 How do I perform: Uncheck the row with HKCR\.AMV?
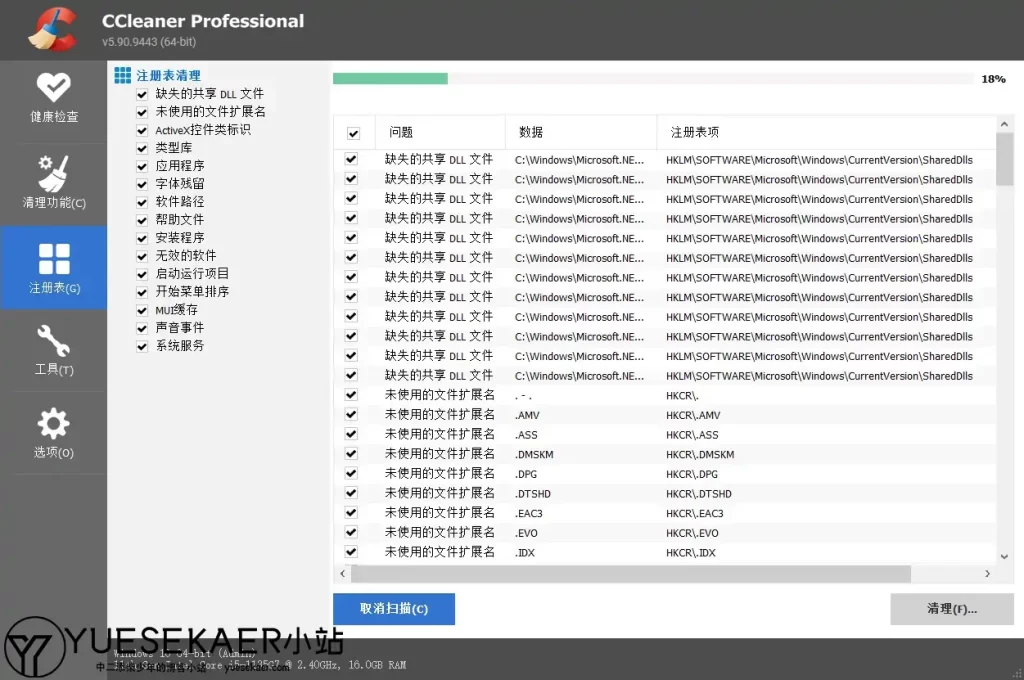click(x=351, y=414)
